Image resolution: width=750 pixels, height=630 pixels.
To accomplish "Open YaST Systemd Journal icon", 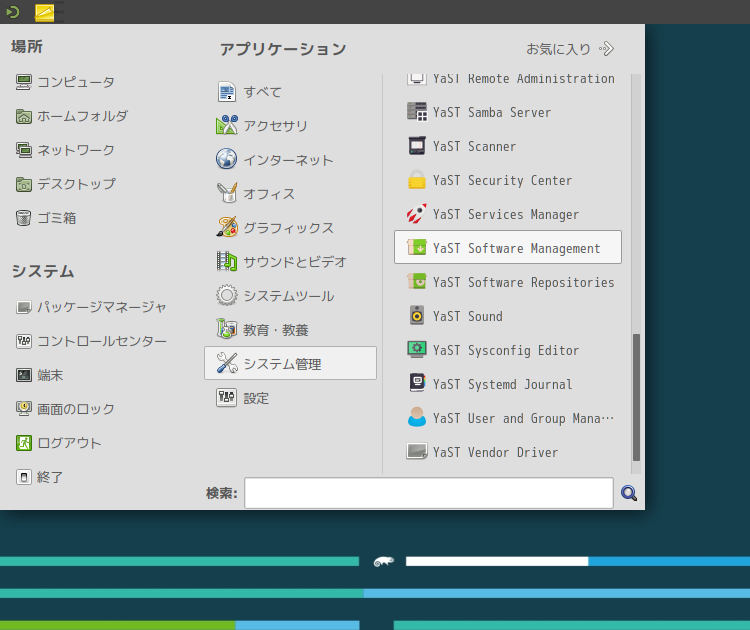I will (x=417, y=384).
